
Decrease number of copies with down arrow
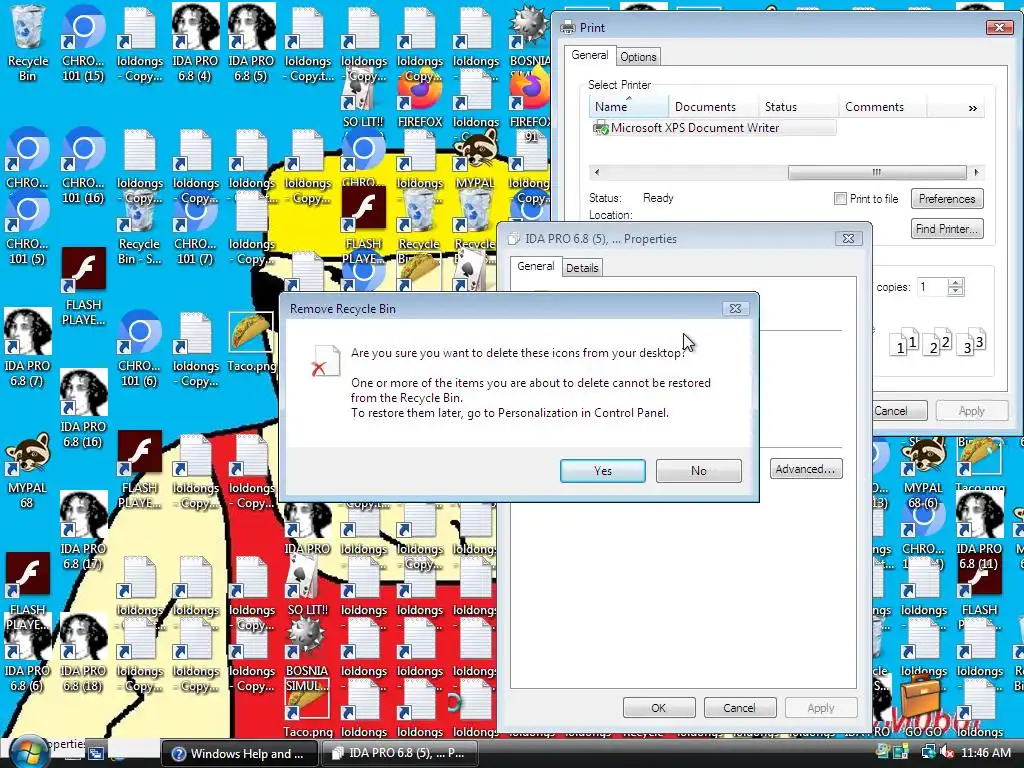pyautogui.click(x=955, y=291)
